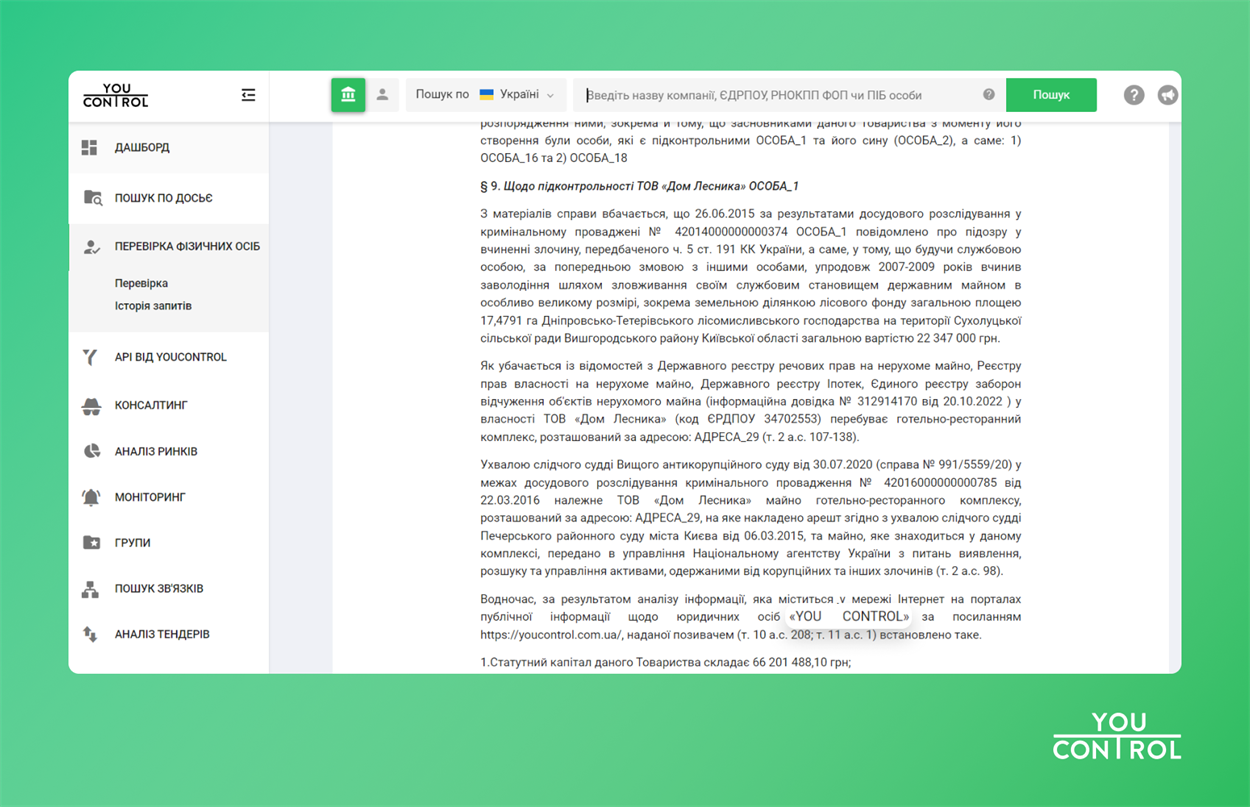
Task: Select 'Перевірка' submenu link
Action: 141,283
